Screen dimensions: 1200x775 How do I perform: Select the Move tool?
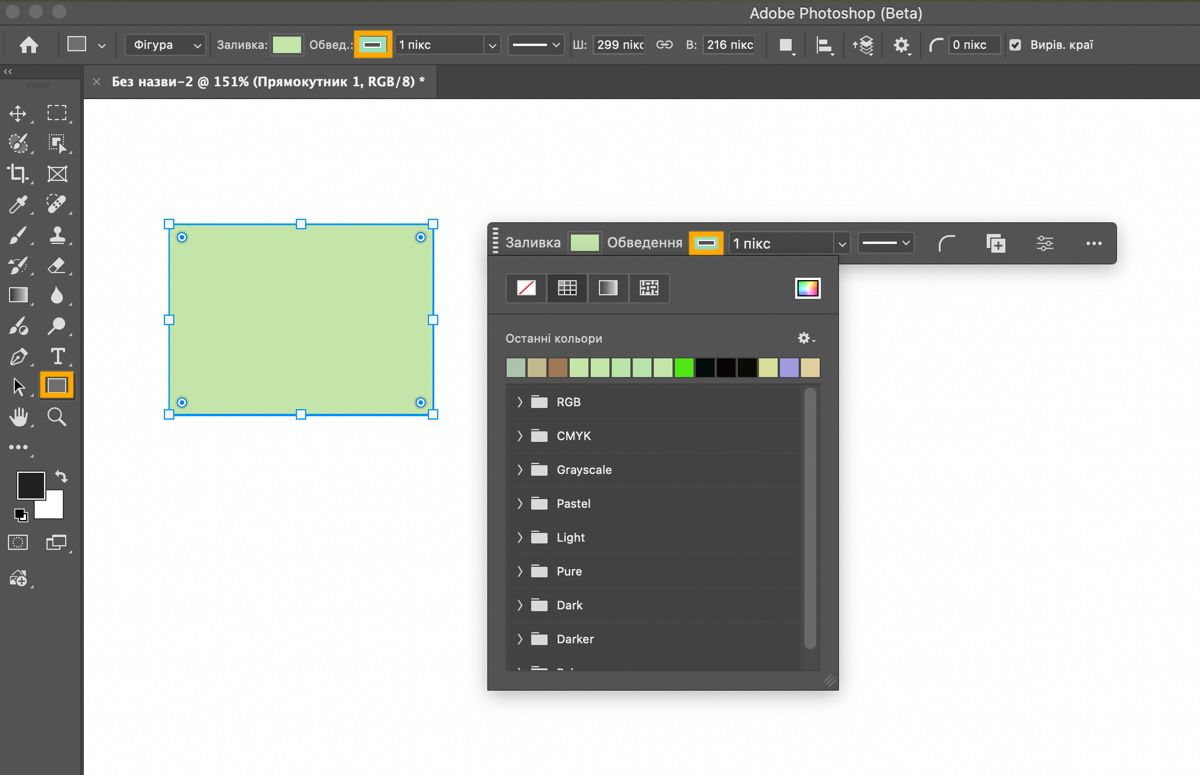[x=18, y=113]
